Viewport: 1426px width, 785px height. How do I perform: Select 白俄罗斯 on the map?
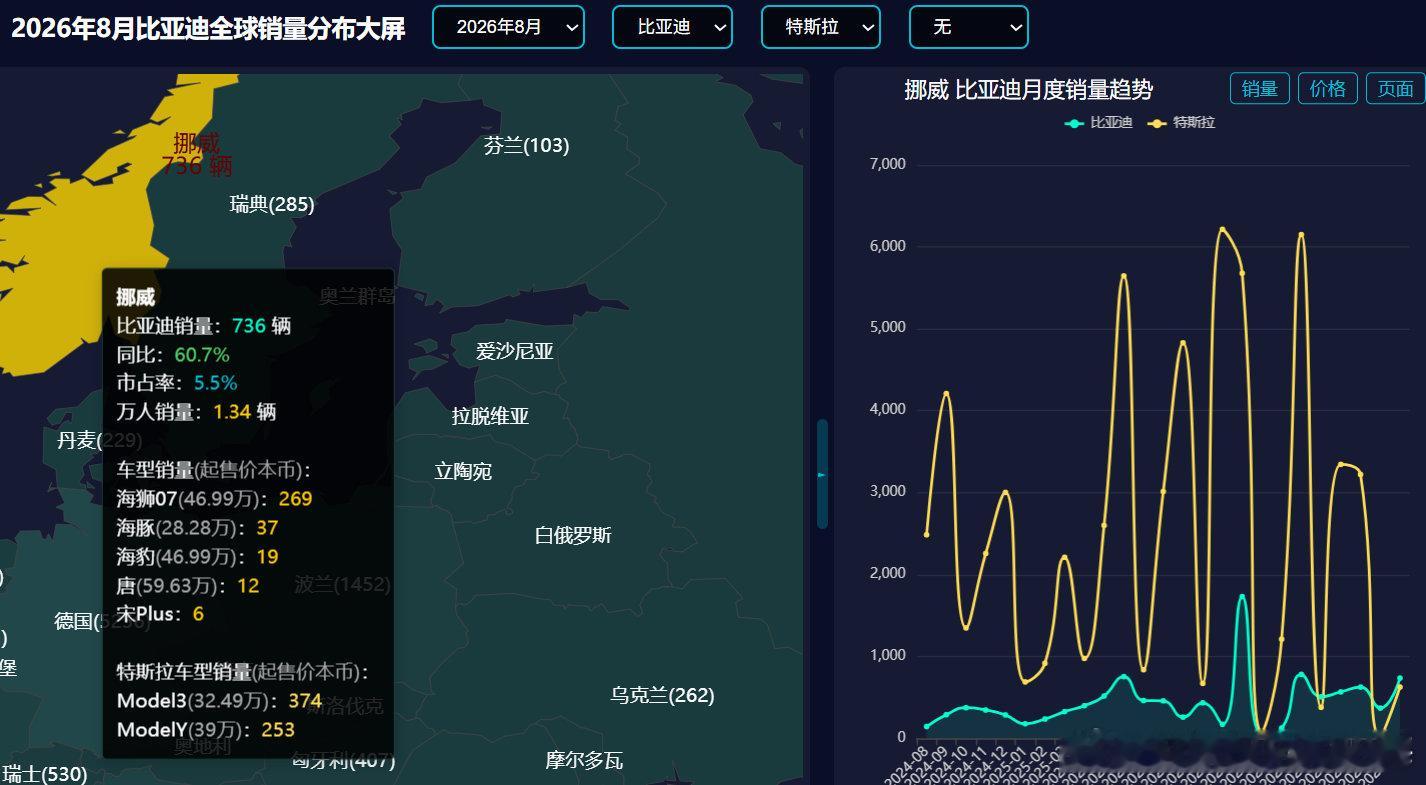tap(573, 536)
